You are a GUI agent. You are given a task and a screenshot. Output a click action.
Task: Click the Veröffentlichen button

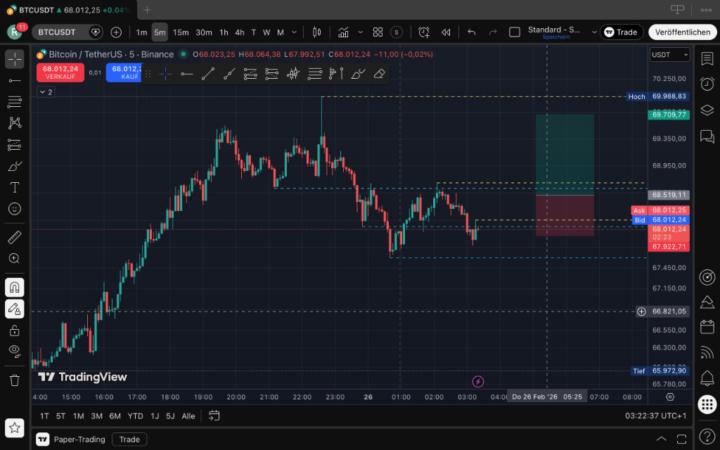click(x=682, y=32)
